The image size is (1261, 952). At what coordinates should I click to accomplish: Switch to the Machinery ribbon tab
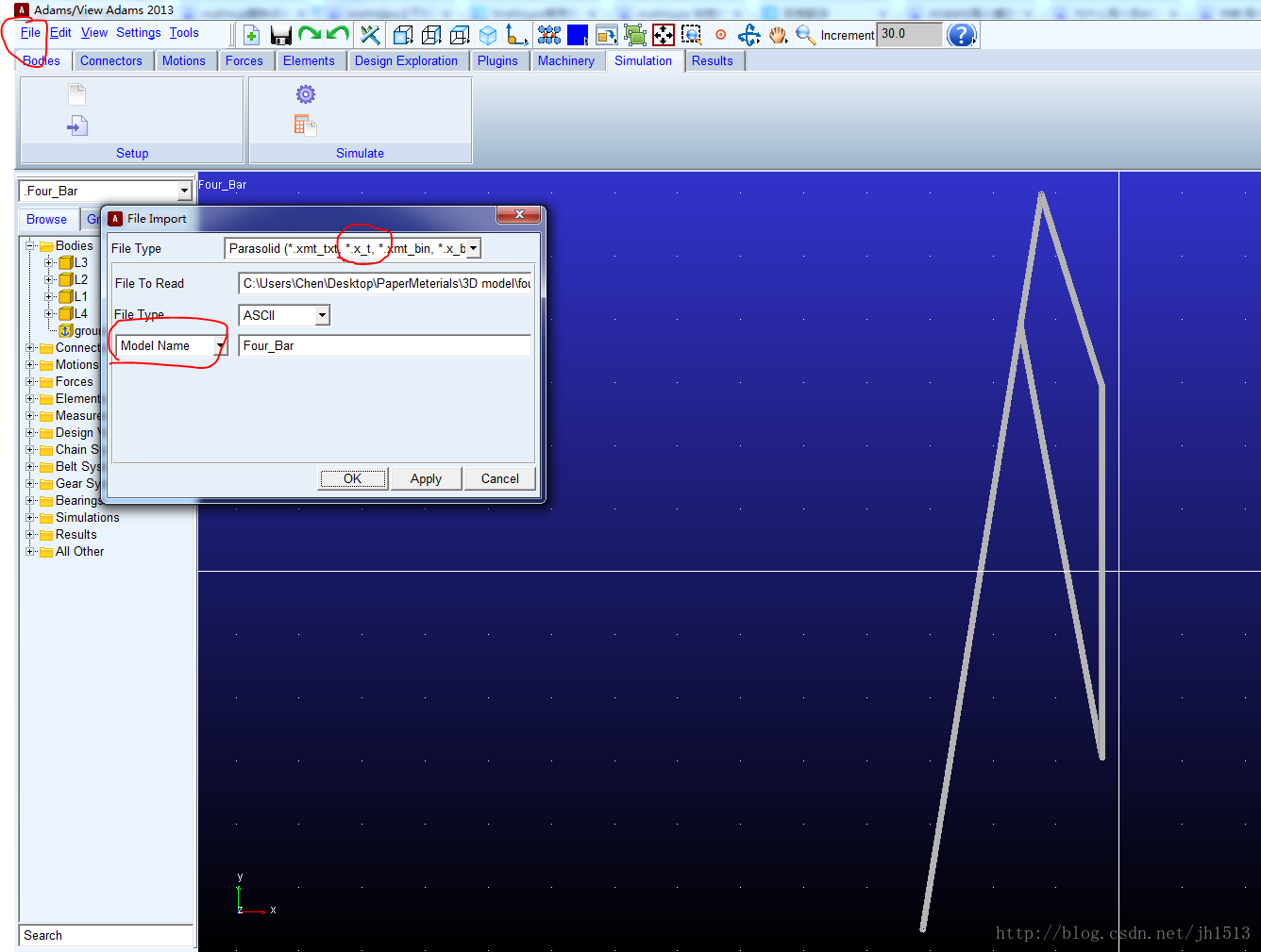coord(566,60)
